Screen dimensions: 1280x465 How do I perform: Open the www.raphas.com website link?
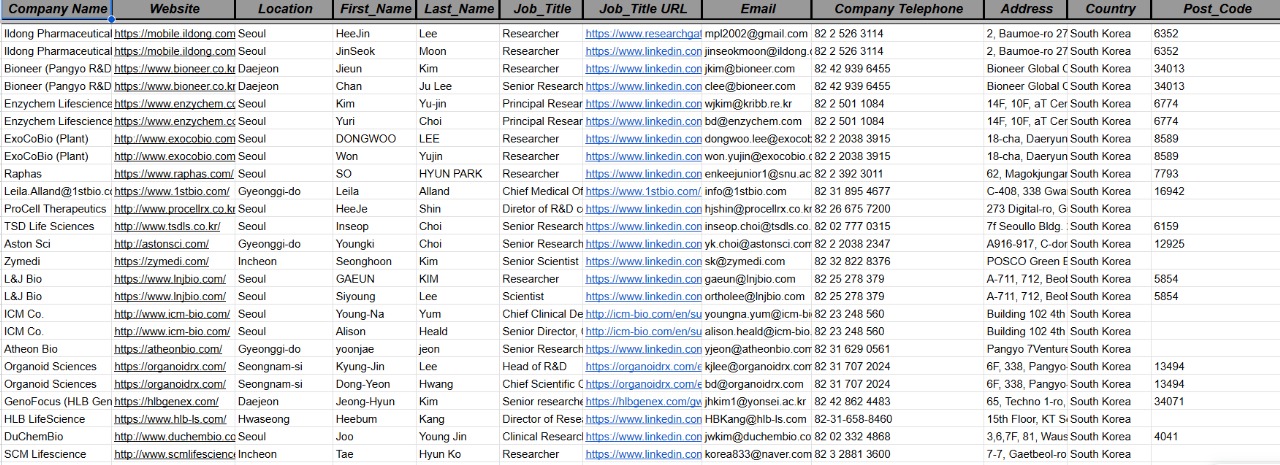coord(175,174)
